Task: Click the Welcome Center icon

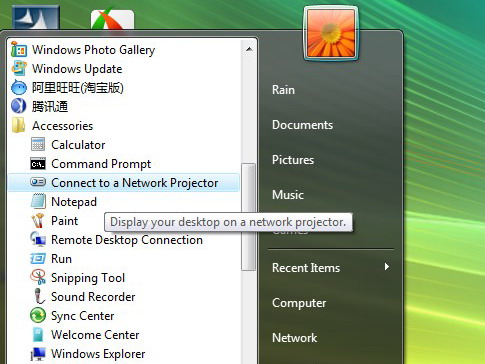Action: click(x=38, y=334)
